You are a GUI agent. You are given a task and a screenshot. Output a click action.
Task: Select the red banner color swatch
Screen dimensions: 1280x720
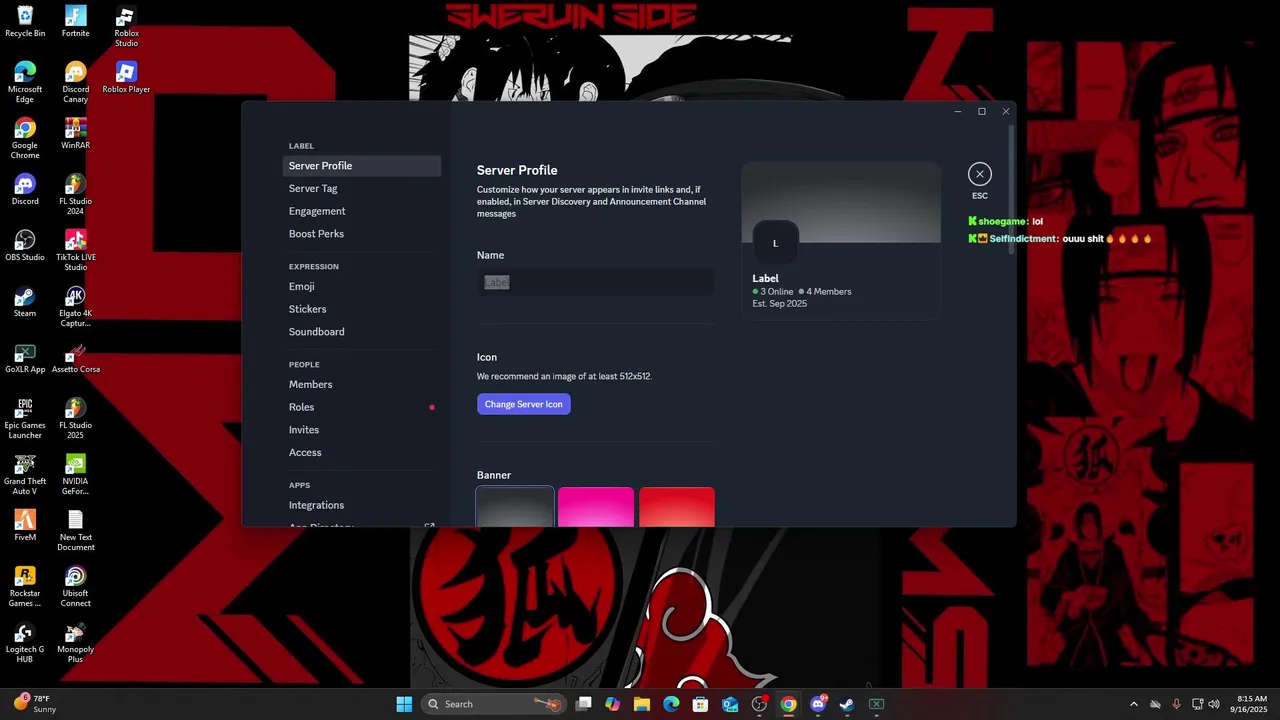pos(677,507)
